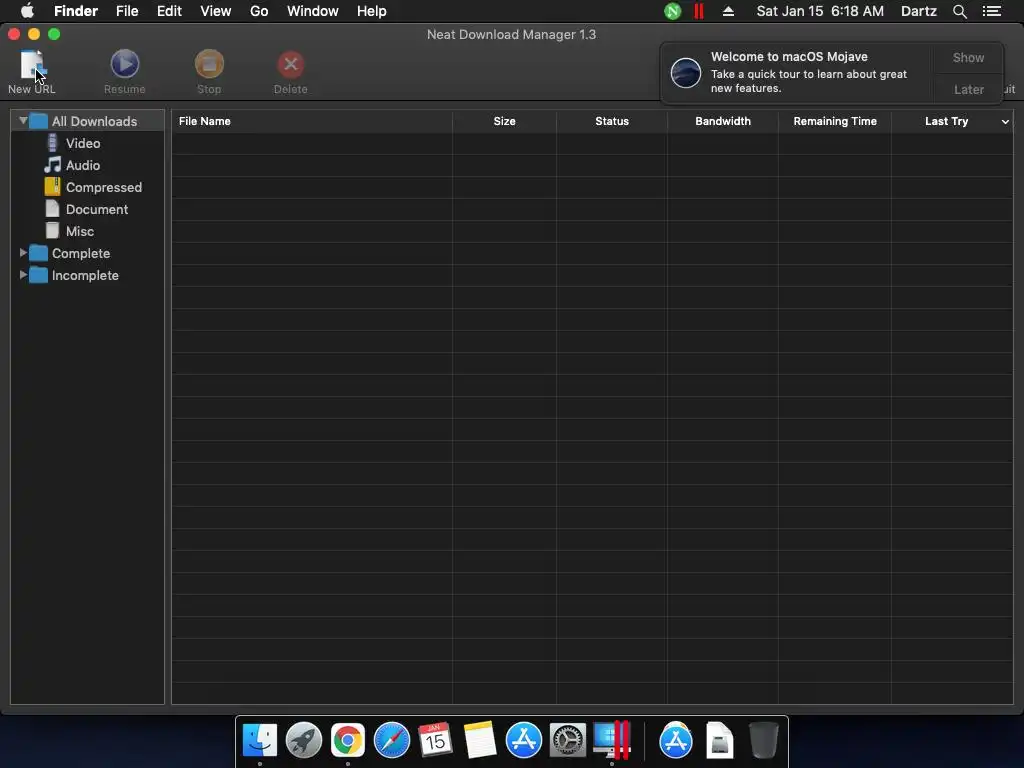Open the Go menu
Image resolution: width=1024 pixels, height=768 pixels.
click(259, 11)
